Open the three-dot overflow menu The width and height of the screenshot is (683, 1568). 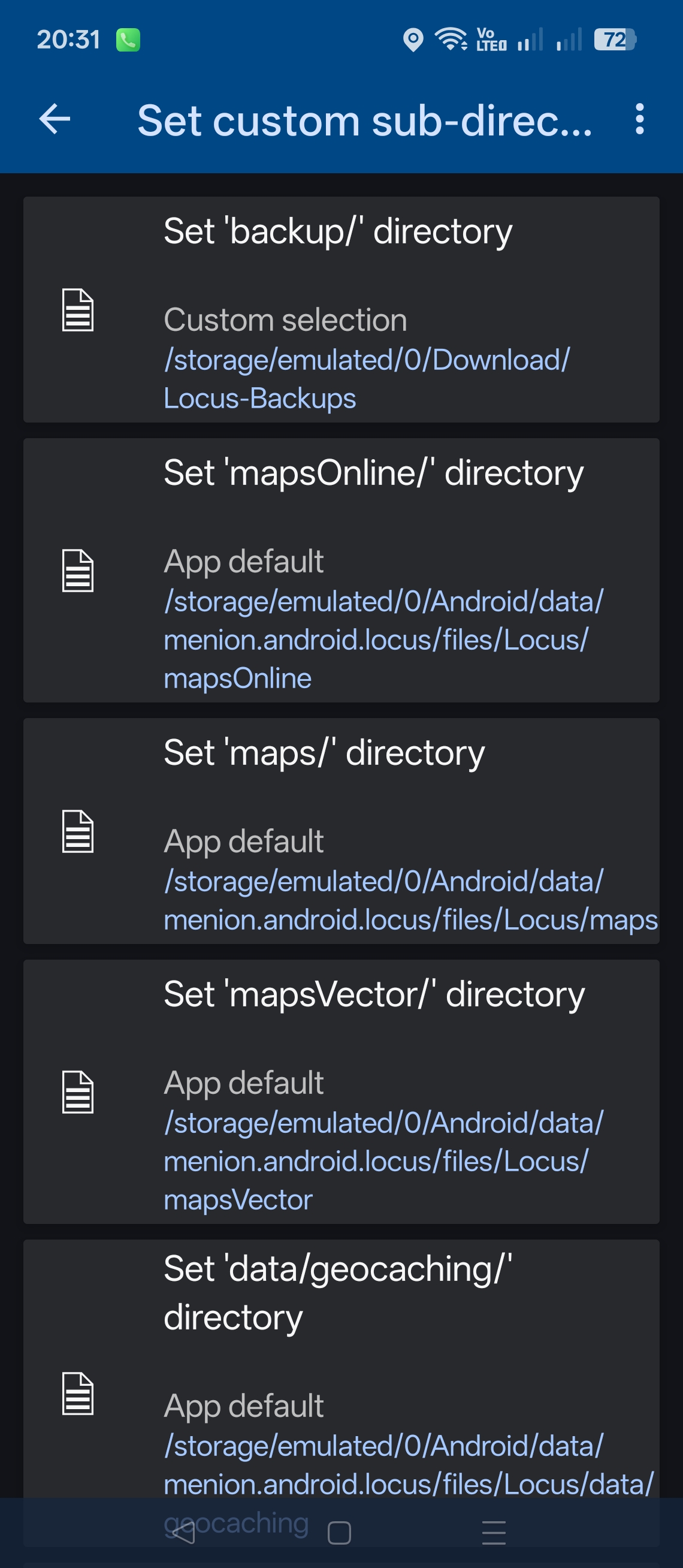pos(639,119)
